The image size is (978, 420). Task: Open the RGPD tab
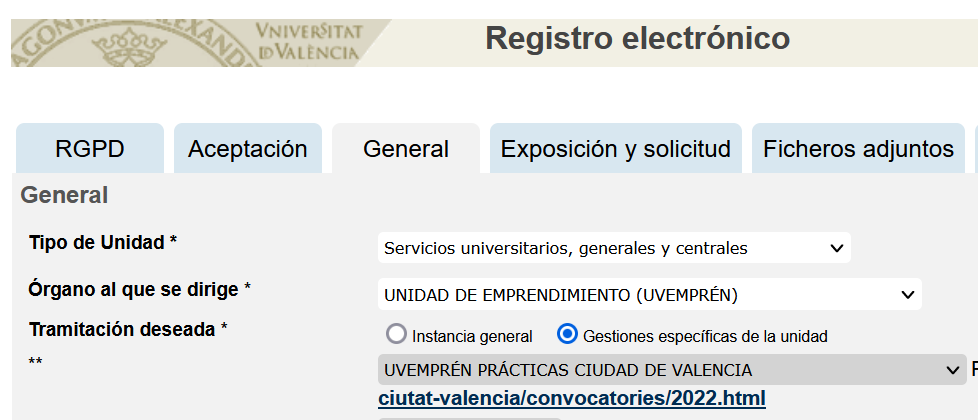coord(90,149)
